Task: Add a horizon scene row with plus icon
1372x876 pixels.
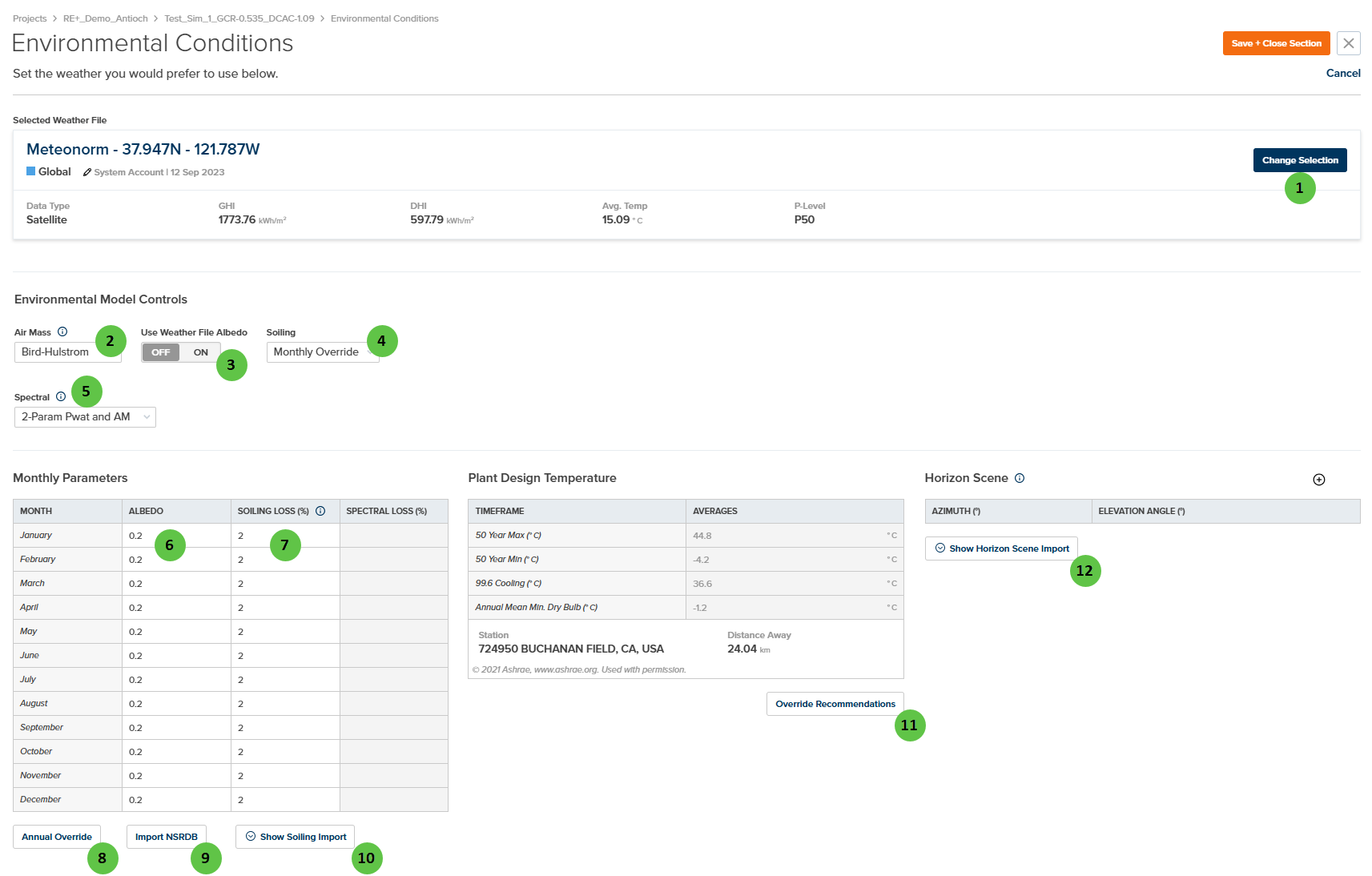Action: [x=1319, y=480]
